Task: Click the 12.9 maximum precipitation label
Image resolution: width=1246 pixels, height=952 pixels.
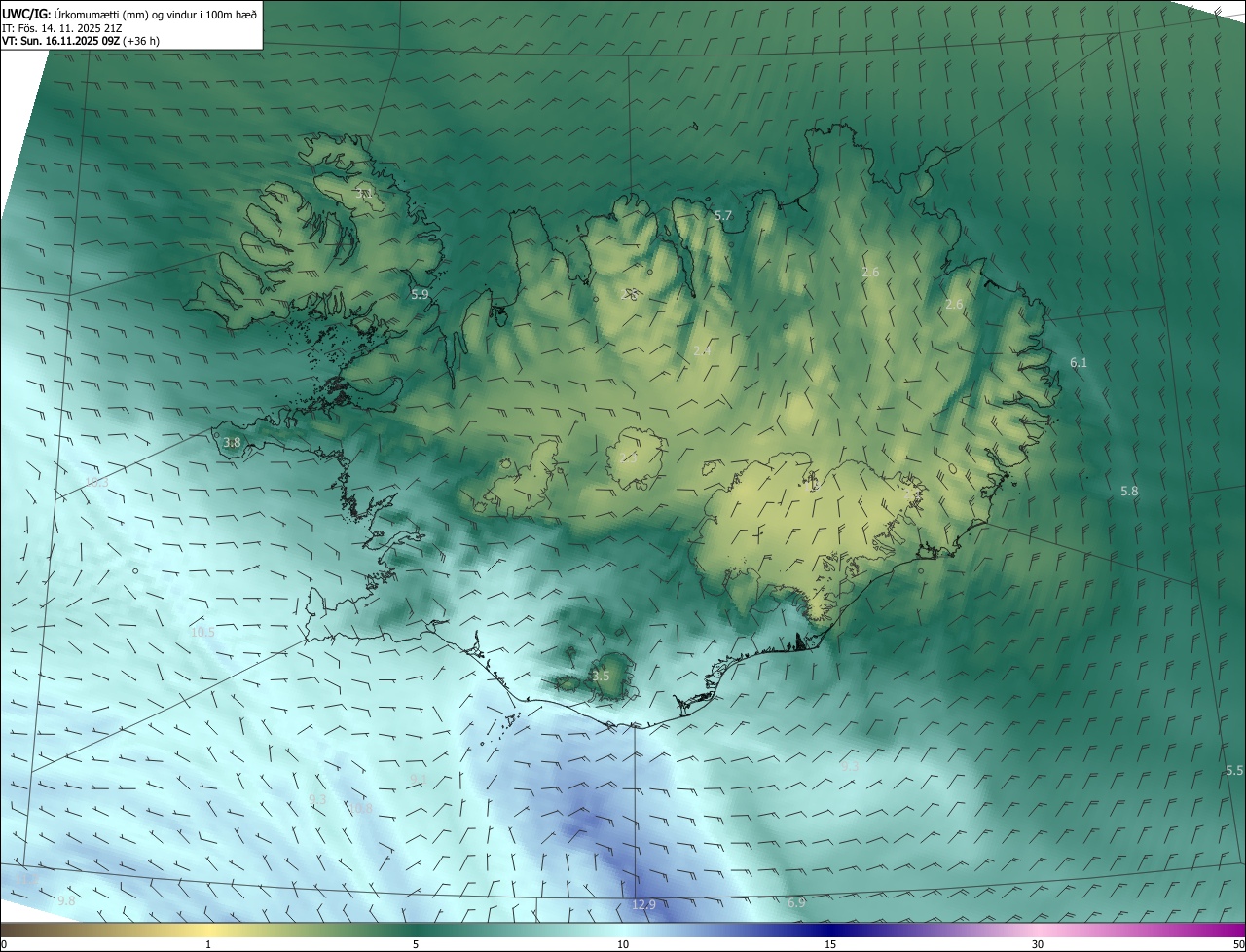Action: [x=643, y=904]
